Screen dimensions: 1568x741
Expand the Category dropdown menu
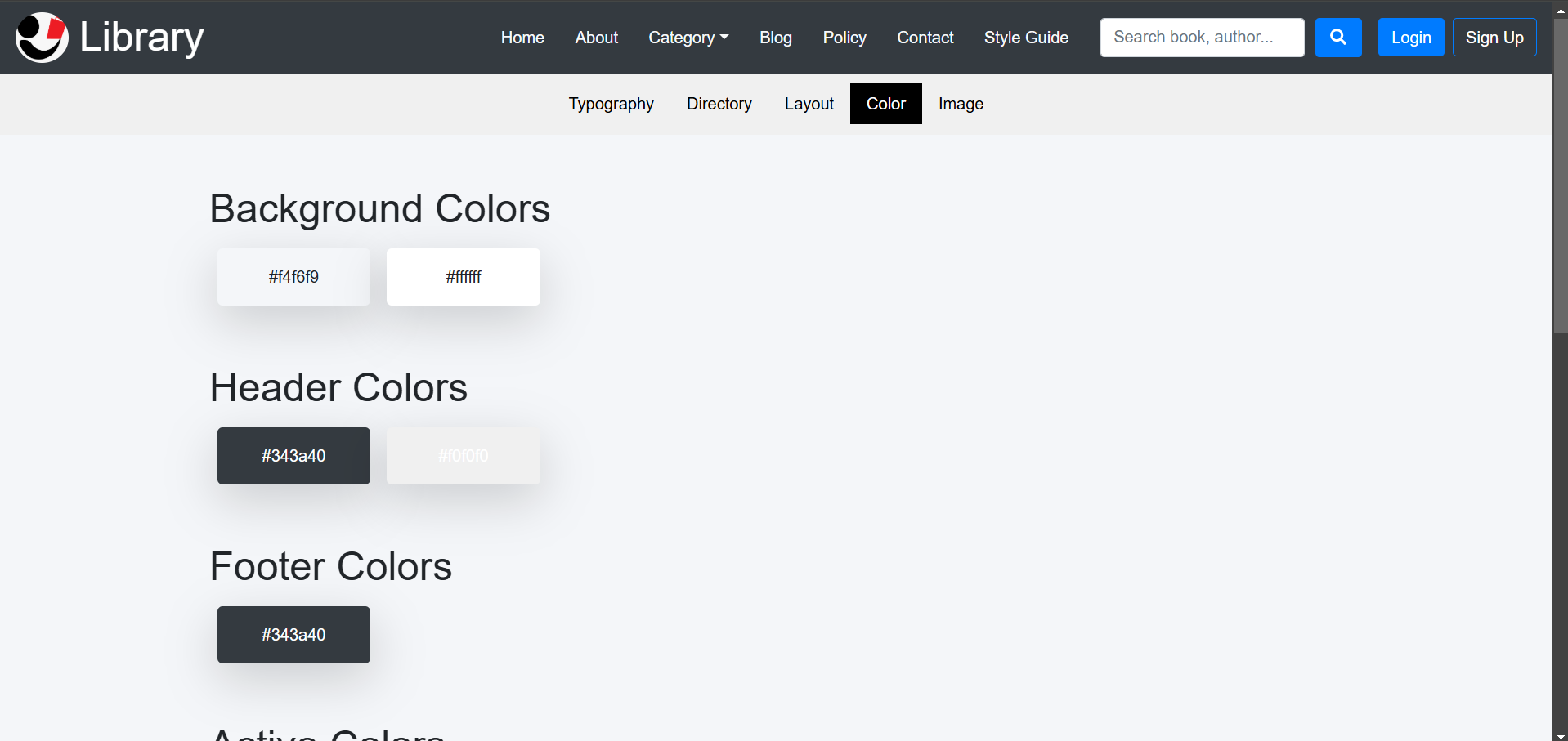[688, 38]
